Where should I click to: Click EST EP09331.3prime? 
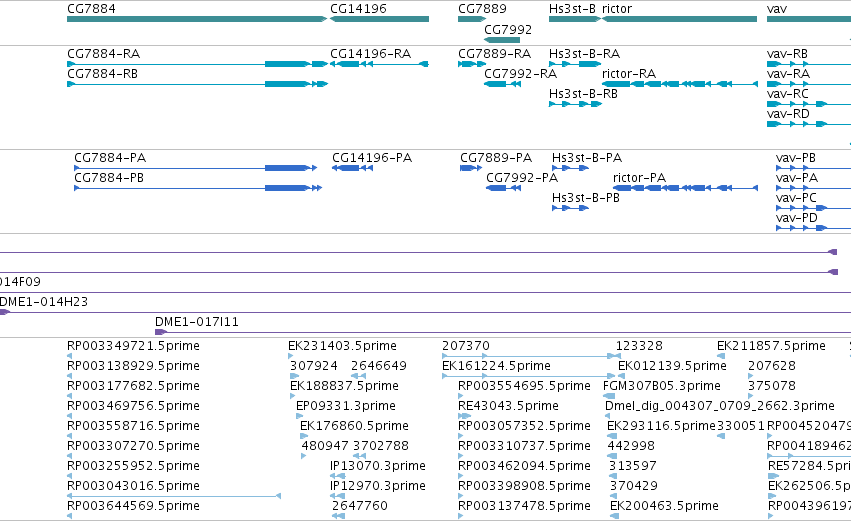tap(346, 406)
